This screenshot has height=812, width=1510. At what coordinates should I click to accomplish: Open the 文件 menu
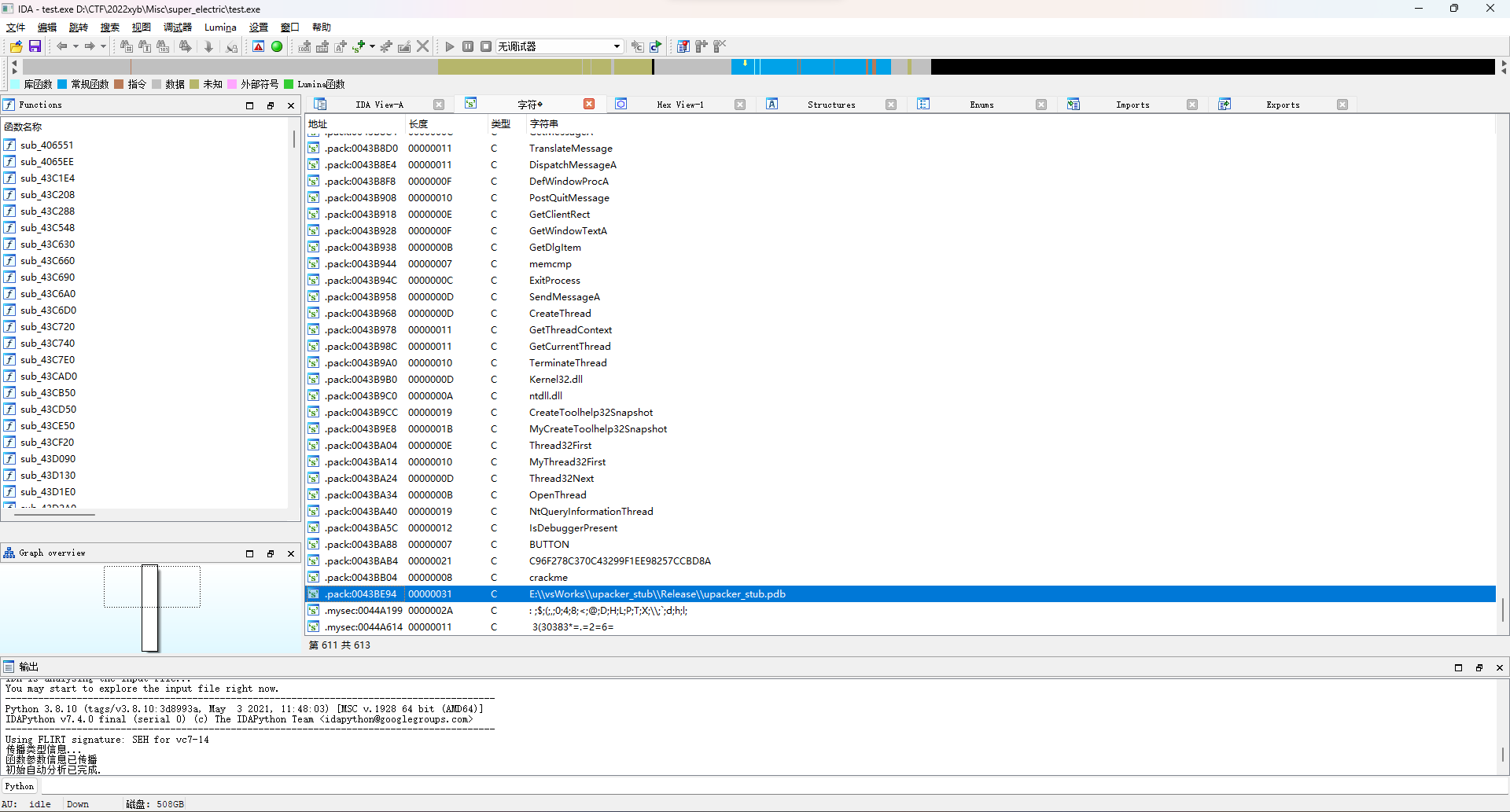tap(16, 28)
